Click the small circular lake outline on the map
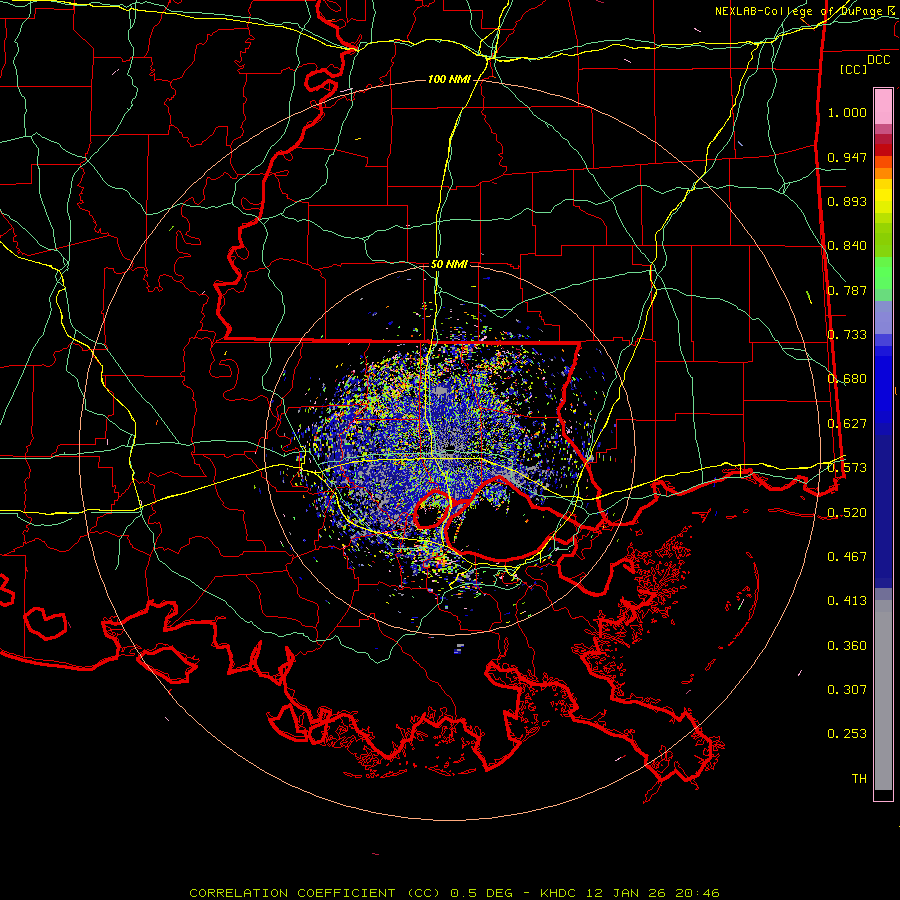 432,510
